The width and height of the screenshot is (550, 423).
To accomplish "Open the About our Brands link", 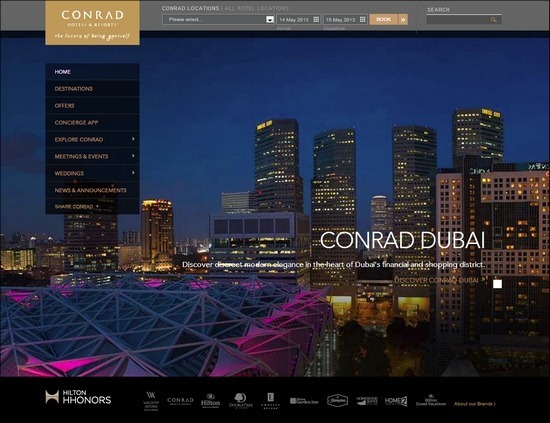I will click(475, 404).
